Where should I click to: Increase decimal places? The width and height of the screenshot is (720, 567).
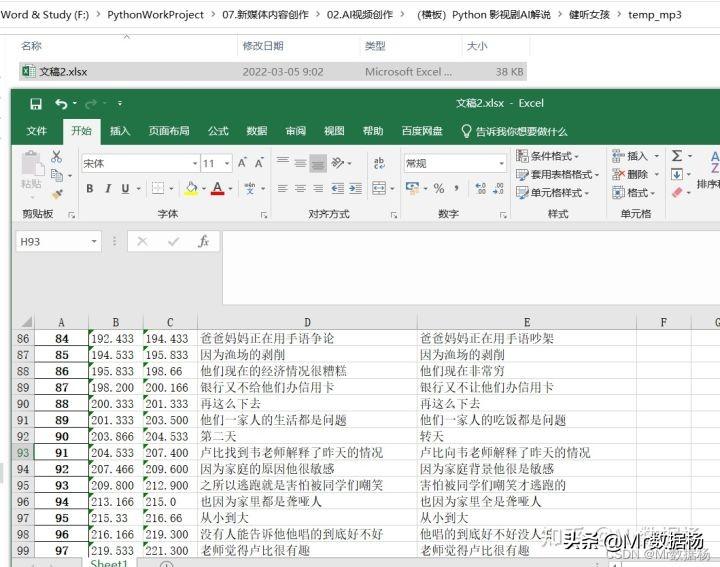[x=480, y=188]
